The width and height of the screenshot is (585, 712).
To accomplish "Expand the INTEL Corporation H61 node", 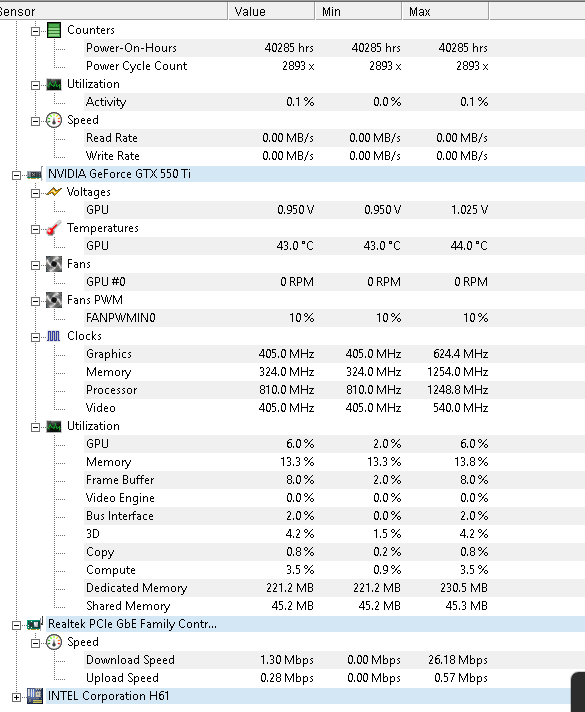I will point(16,697).
